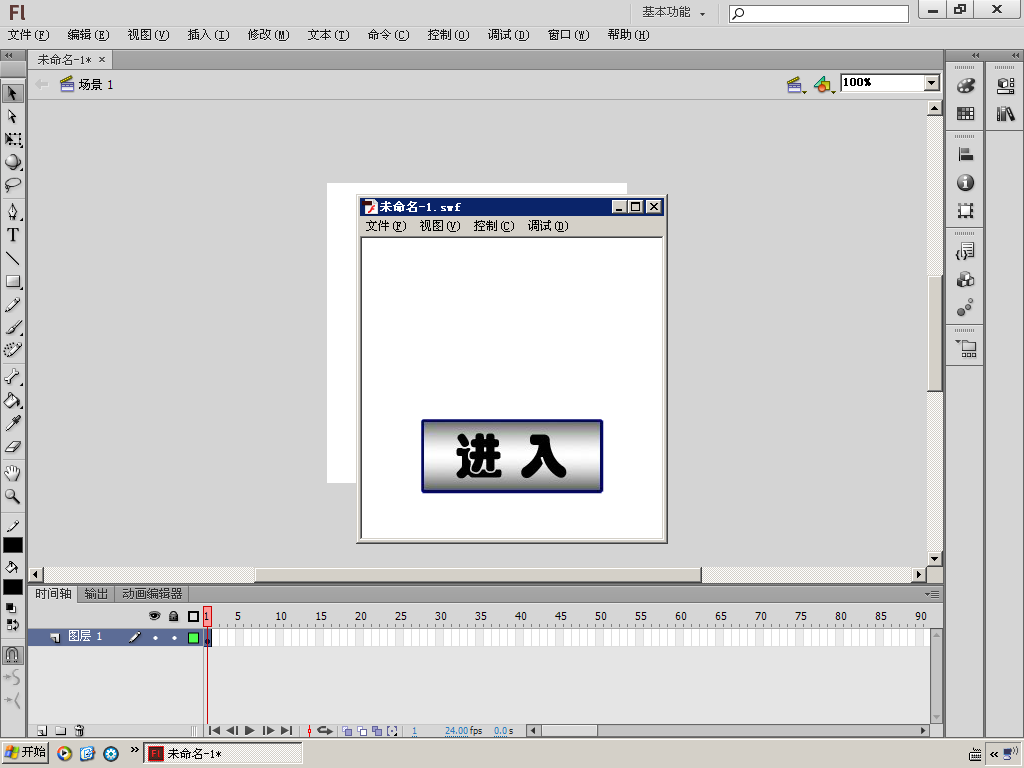Select the Brush tool
Screen dimensions: 1024x768
point(12,327)
